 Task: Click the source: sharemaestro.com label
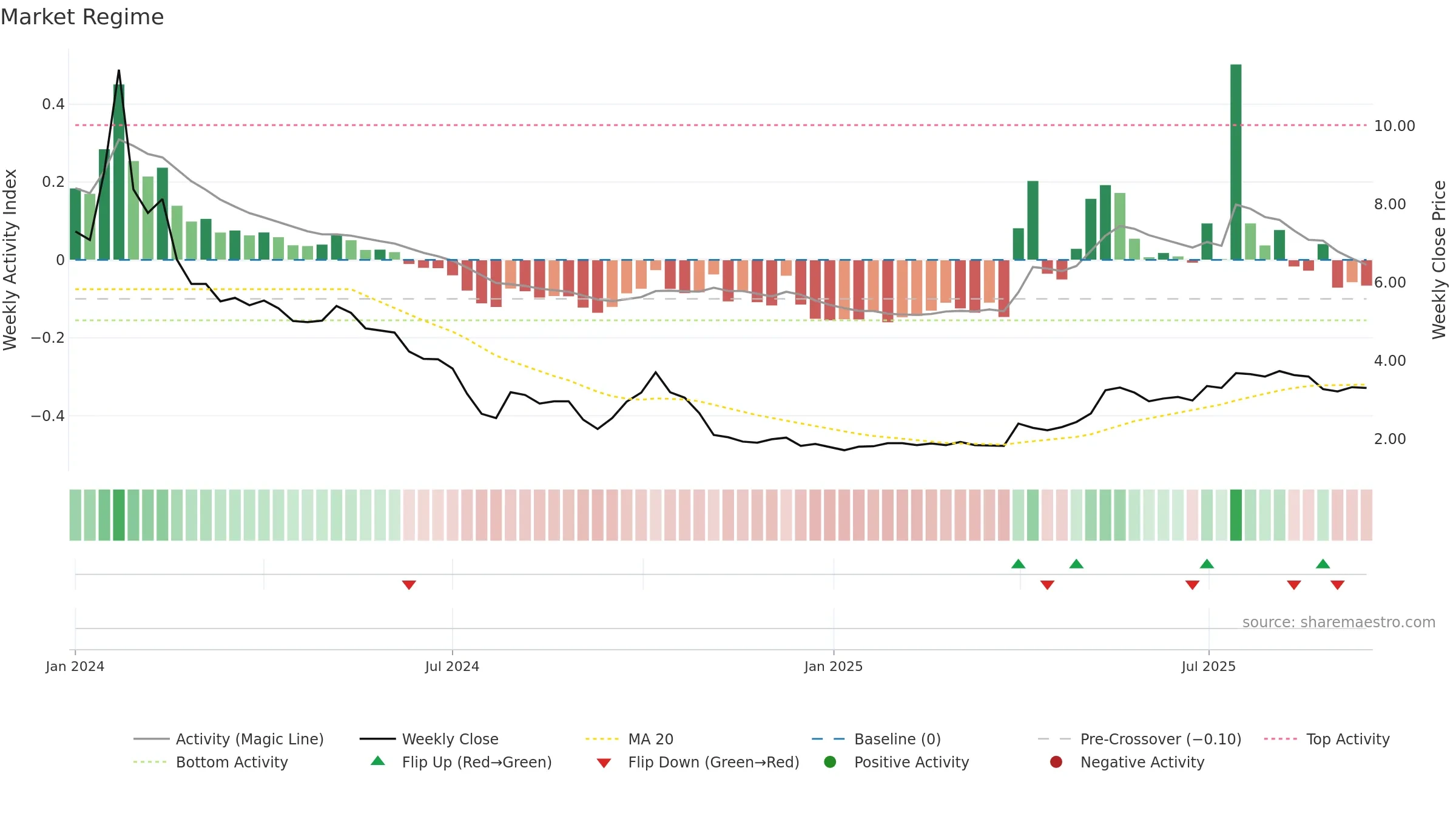[x=1339, y=622]
